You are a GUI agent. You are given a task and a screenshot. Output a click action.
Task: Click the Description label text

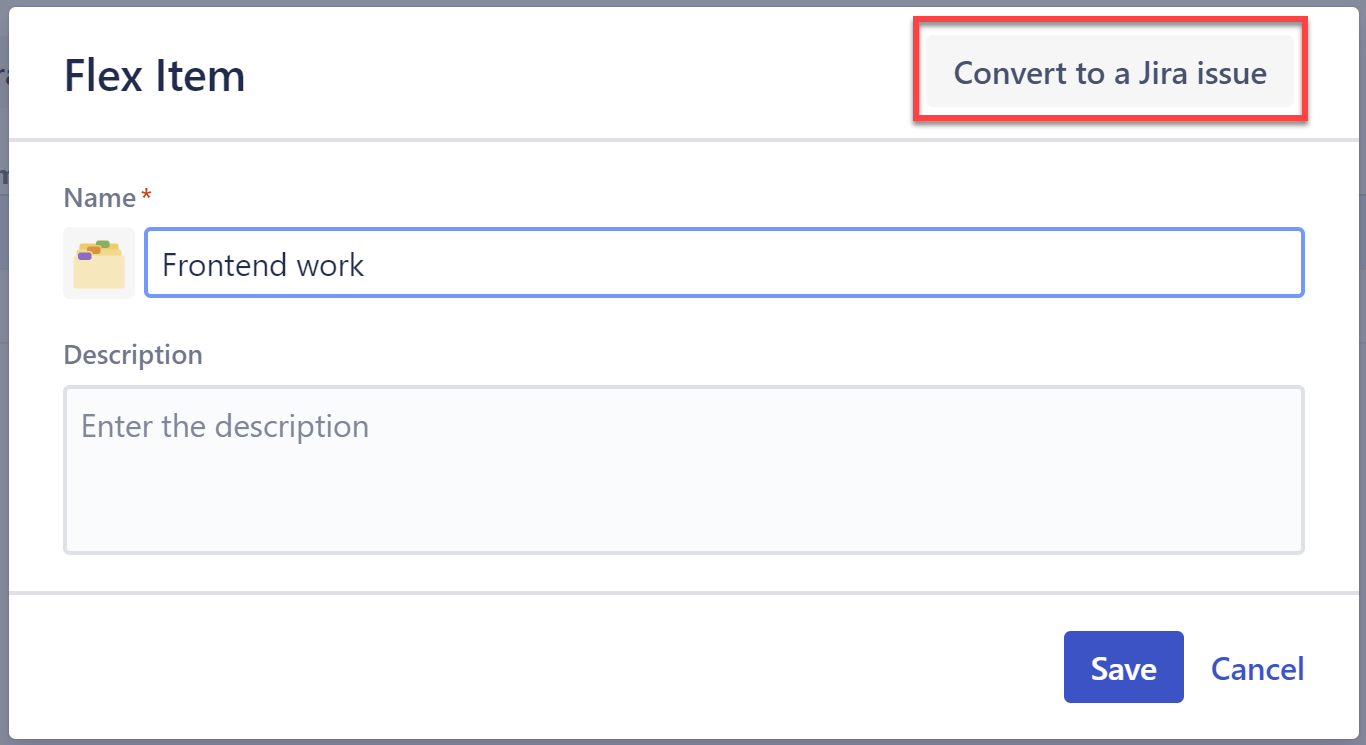(x=133, y=354)
